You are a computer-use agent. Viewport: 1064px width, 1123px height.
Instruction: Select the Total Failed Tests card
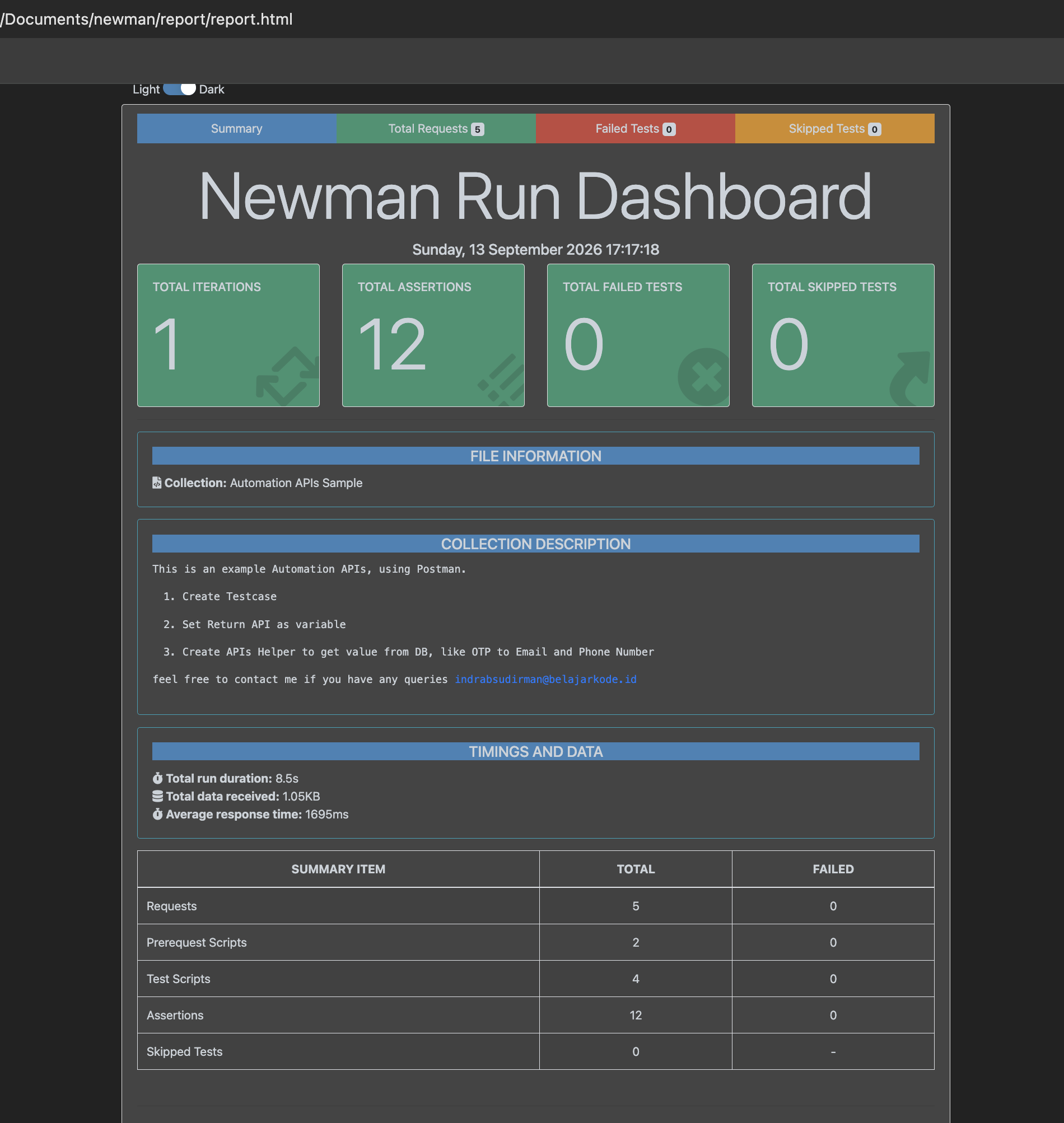[638, 335]
